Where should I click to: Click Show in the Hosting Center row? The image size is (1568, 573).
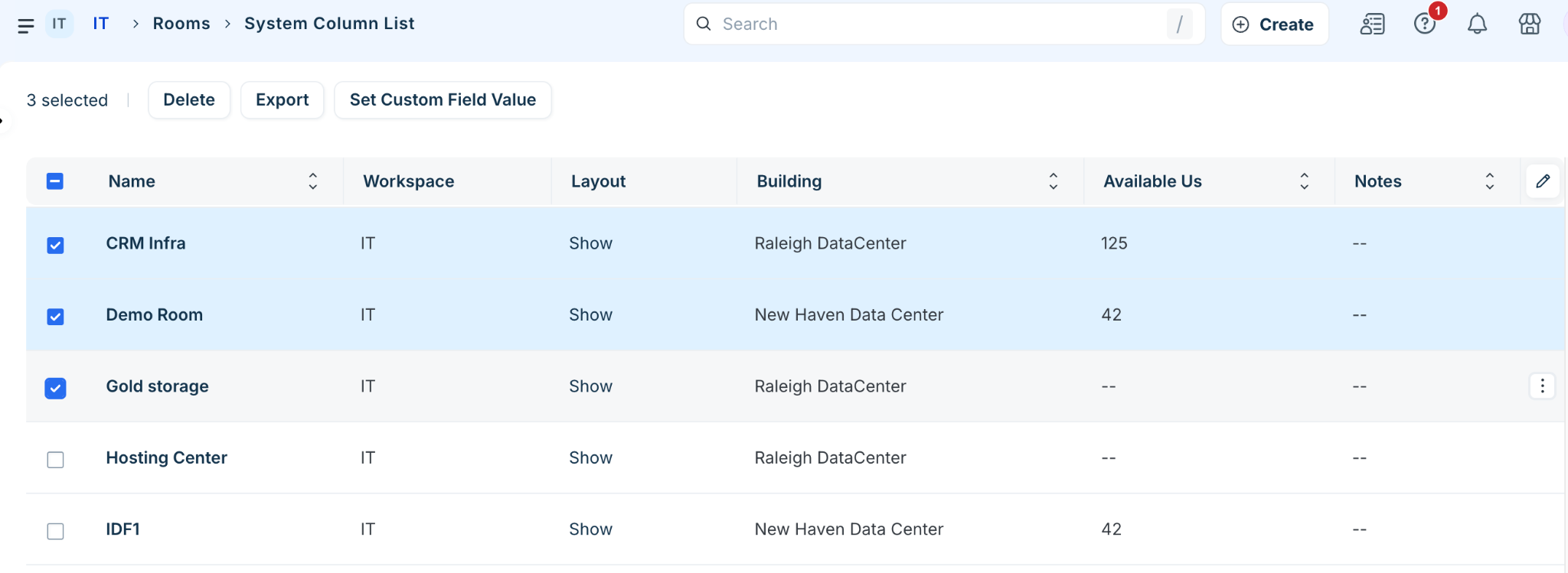[590, 457]
